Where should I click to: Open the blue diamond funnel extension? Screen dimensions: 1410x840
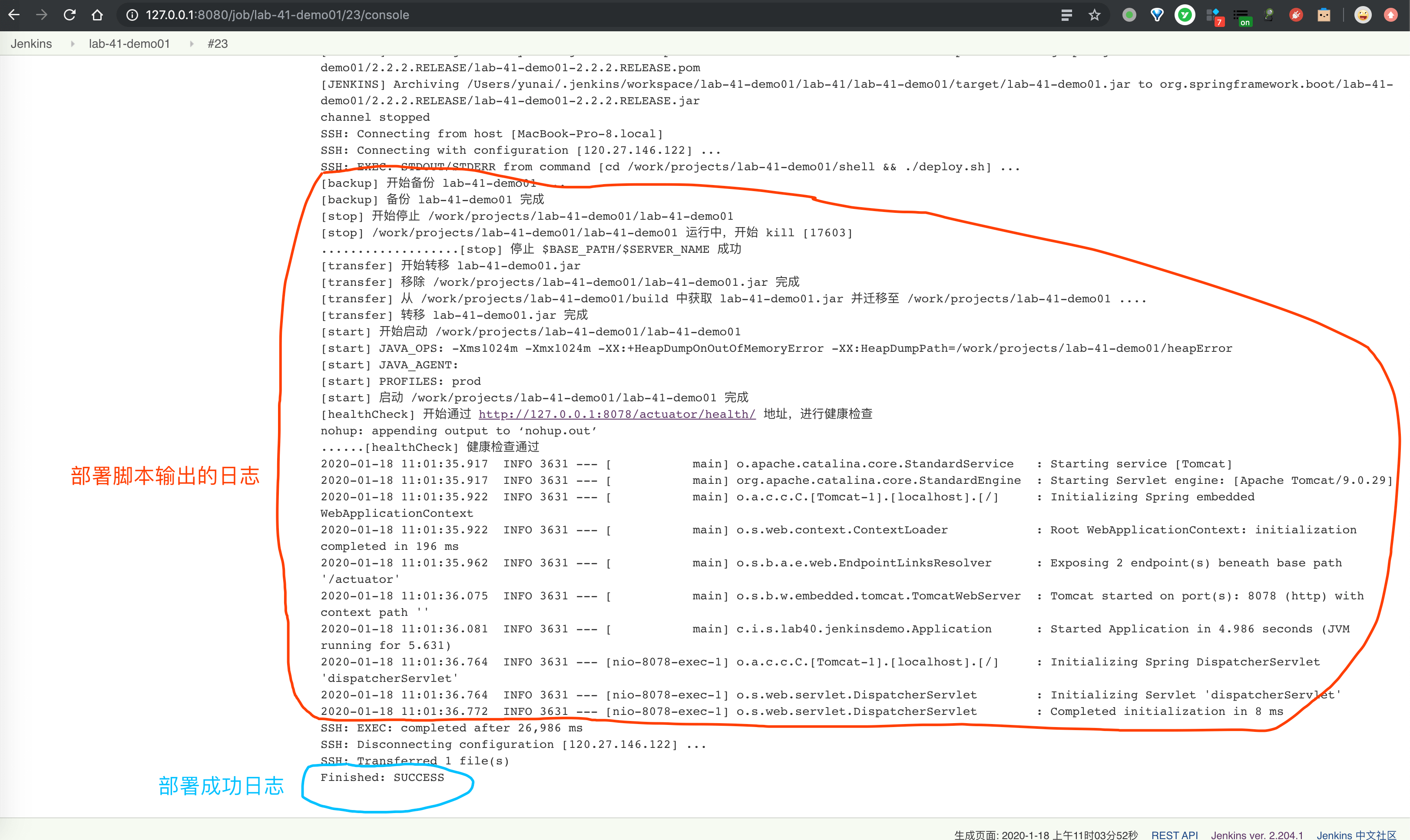(x=1157, y=15)
